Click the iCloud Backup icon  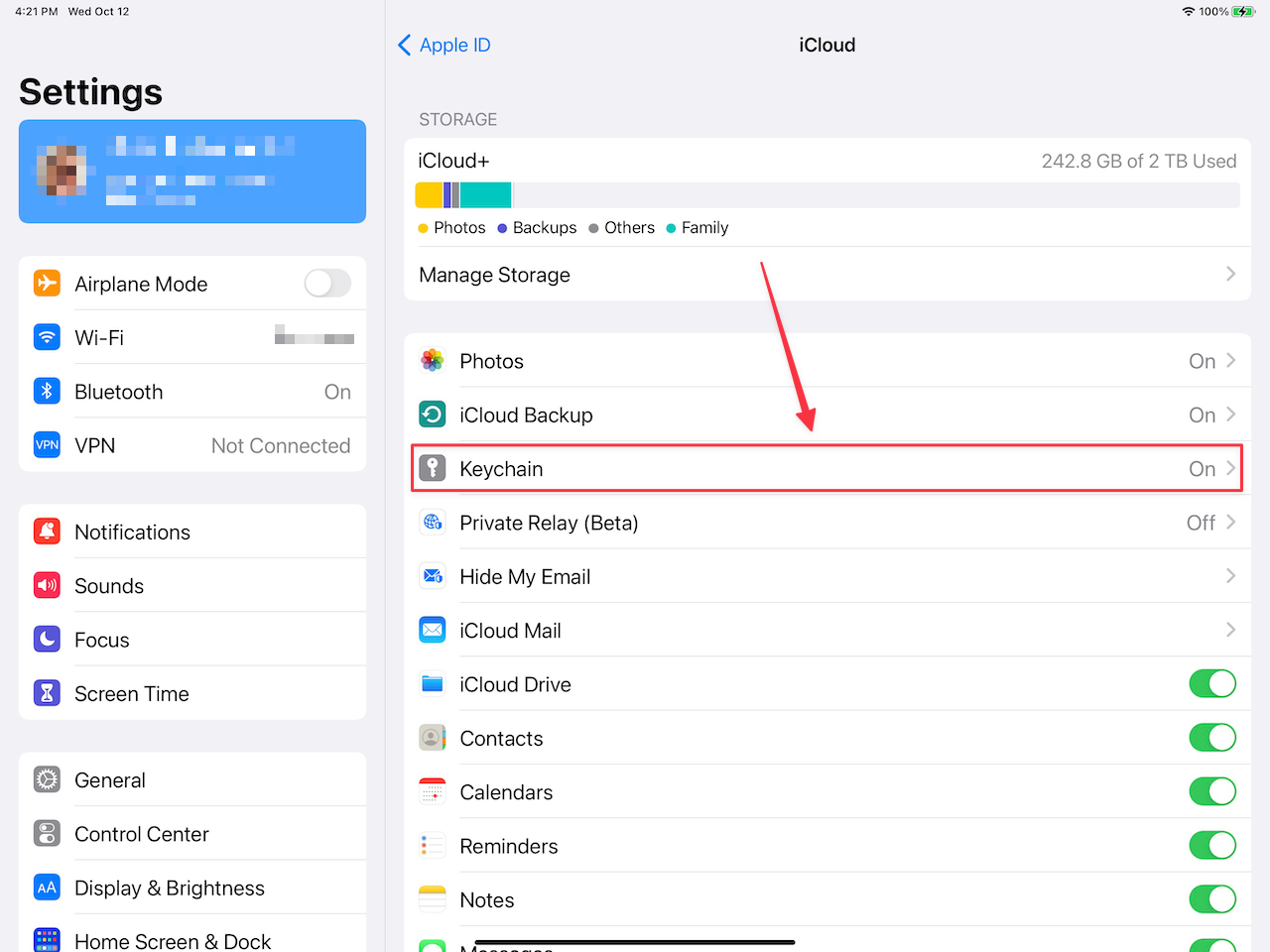coord(432,414)
